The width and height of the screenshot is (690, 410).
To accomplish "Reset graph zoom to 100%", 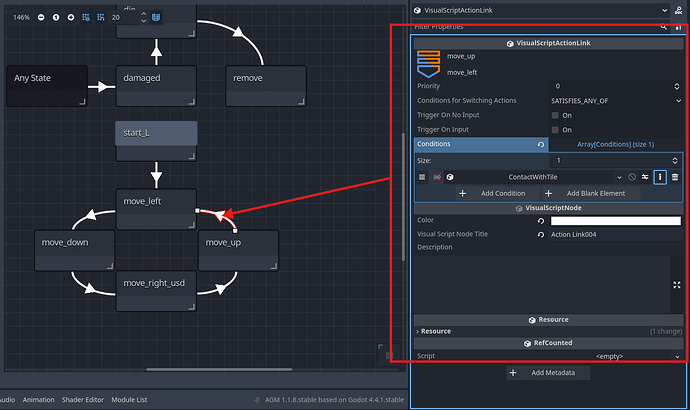I will point(55,18).
